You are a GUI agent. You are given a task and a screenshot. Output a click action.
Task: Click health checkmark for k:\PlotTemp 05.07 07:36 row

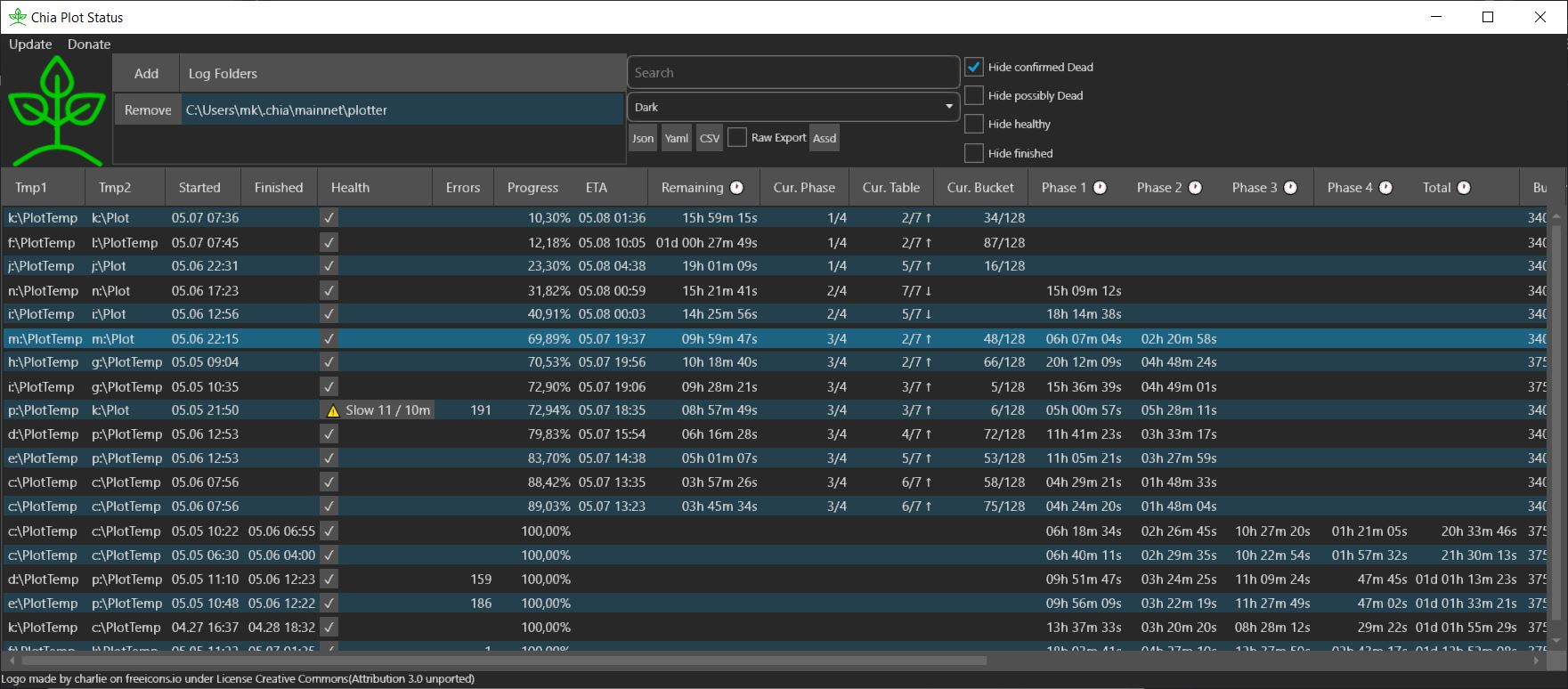[x=329, y=217]
